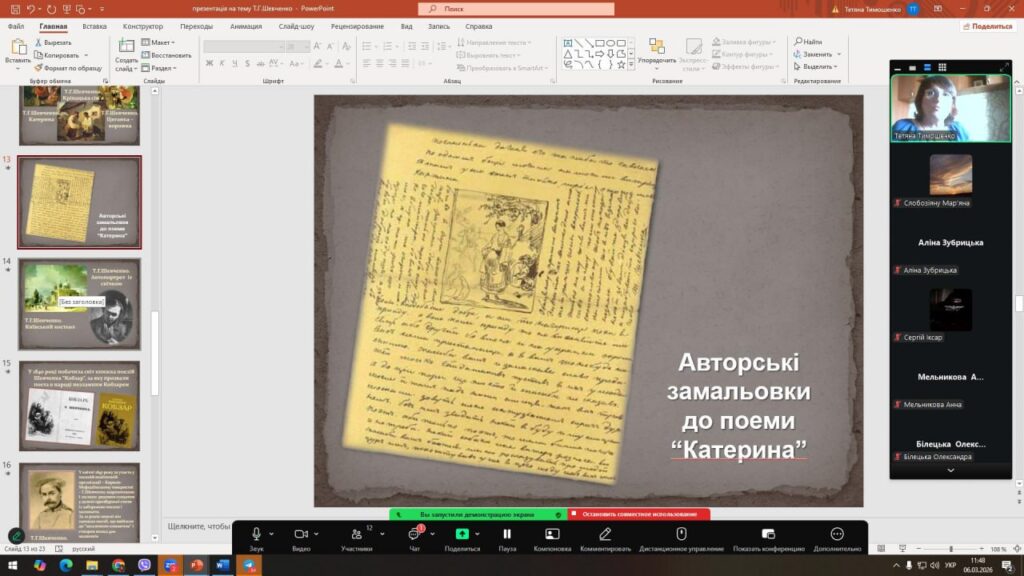Mute microphone with the Звук button
Viewport: 1024px width, 576px height.
coord(256,535)
